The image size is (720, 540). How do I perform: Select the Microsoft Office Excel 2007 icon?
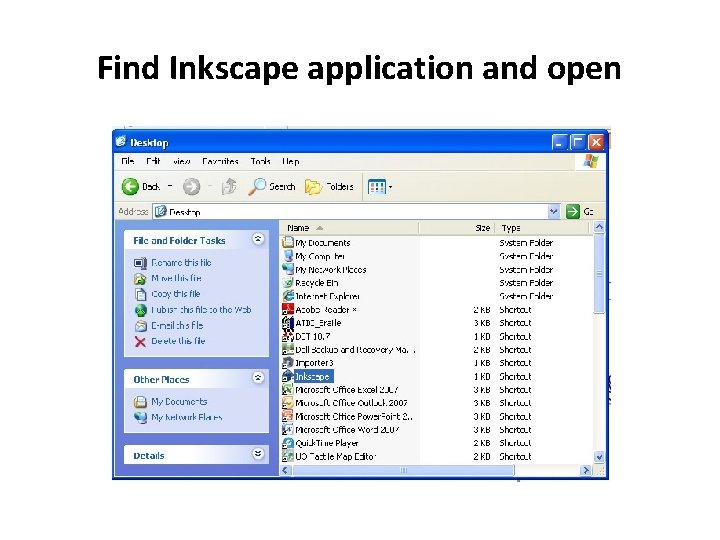288,389
